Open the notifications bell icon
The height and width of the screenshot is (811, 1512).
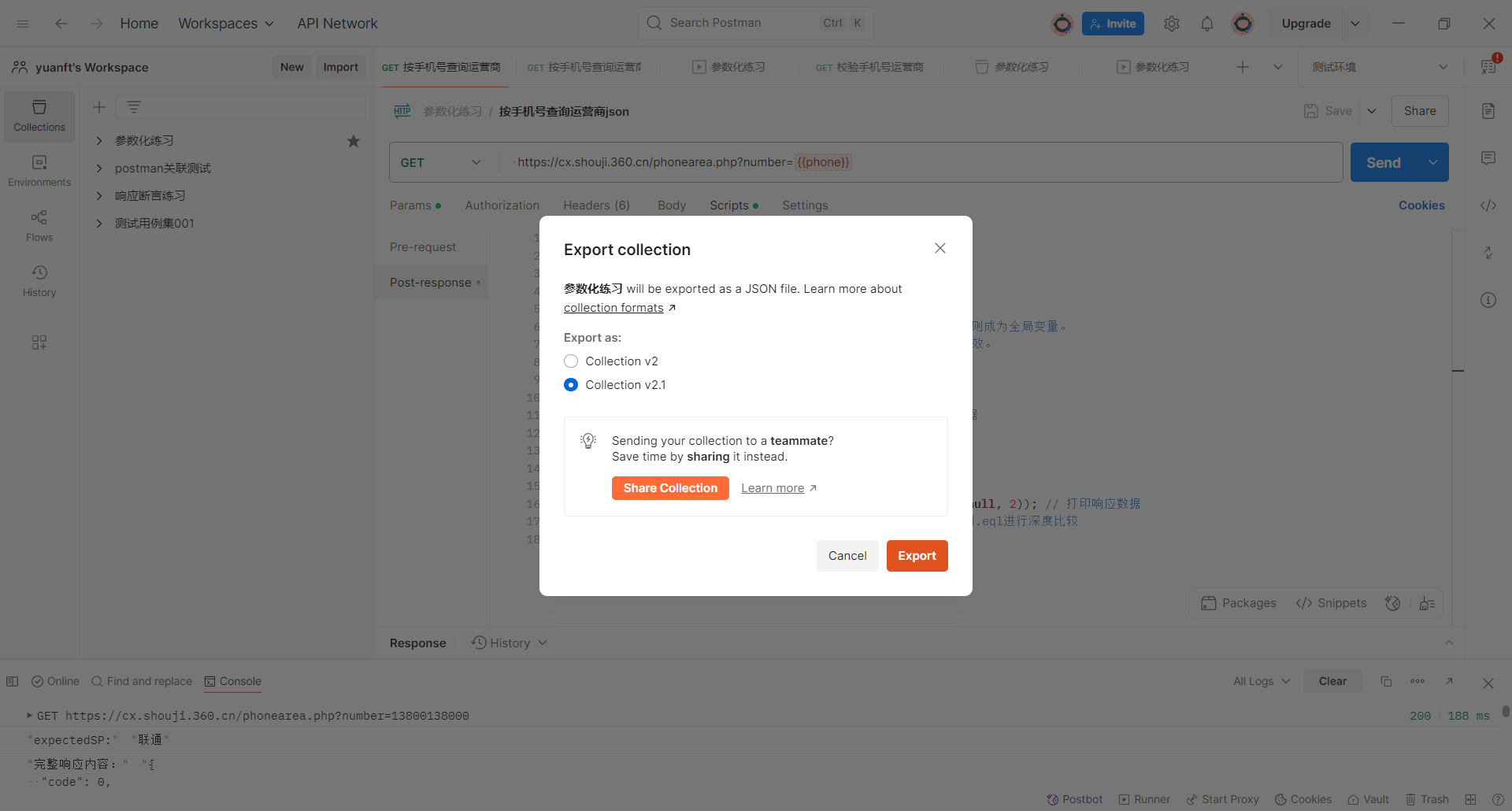tap(1206, 24)
